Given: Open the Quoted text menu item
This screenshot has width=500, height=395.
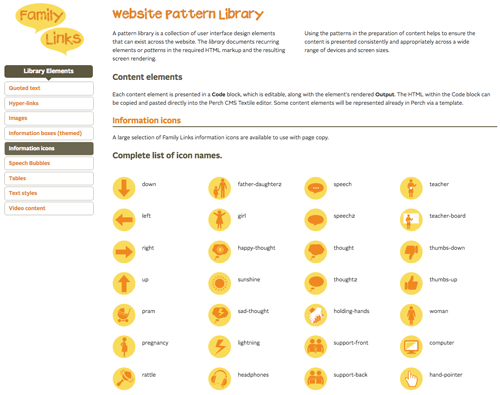Looking at the screenshot, I should (49, 88).
